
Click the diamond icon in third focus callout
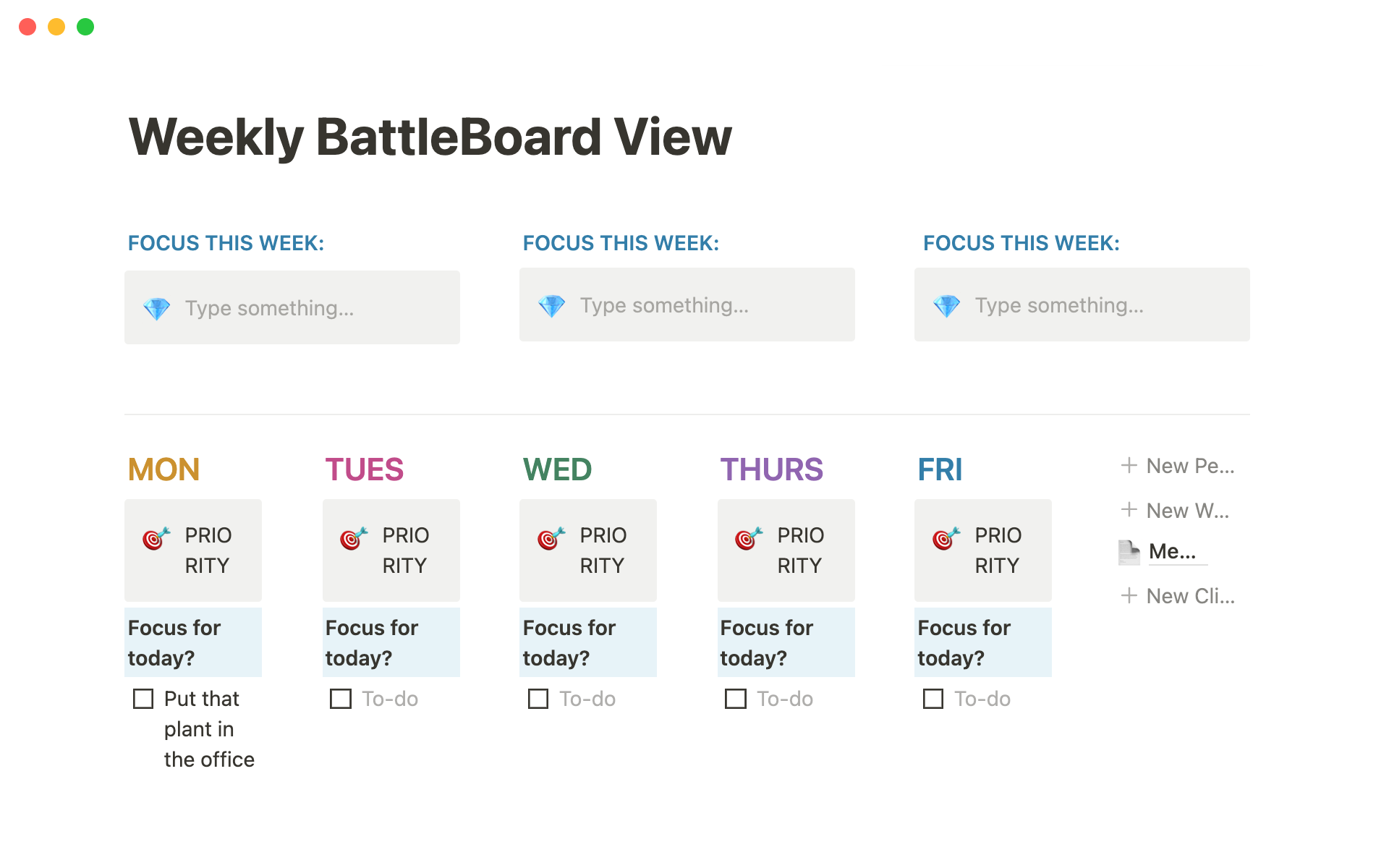tap(946, 306)
